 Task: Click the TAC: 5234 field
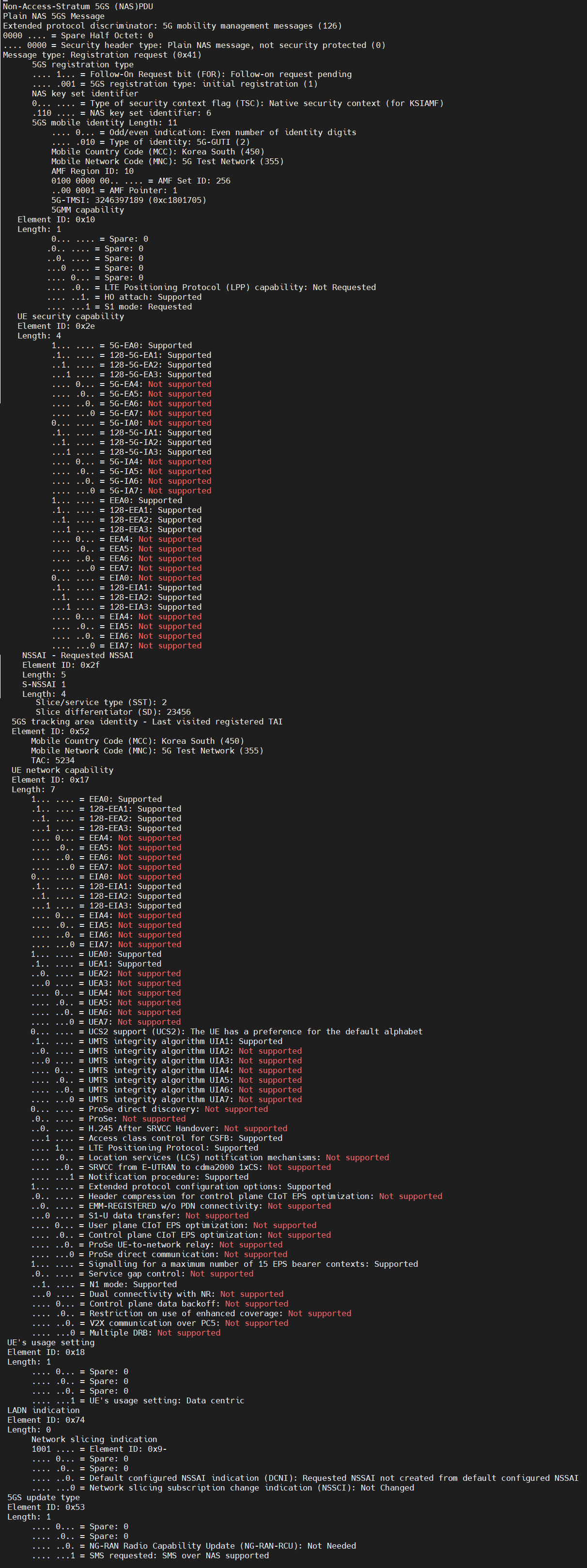point(52,760)
